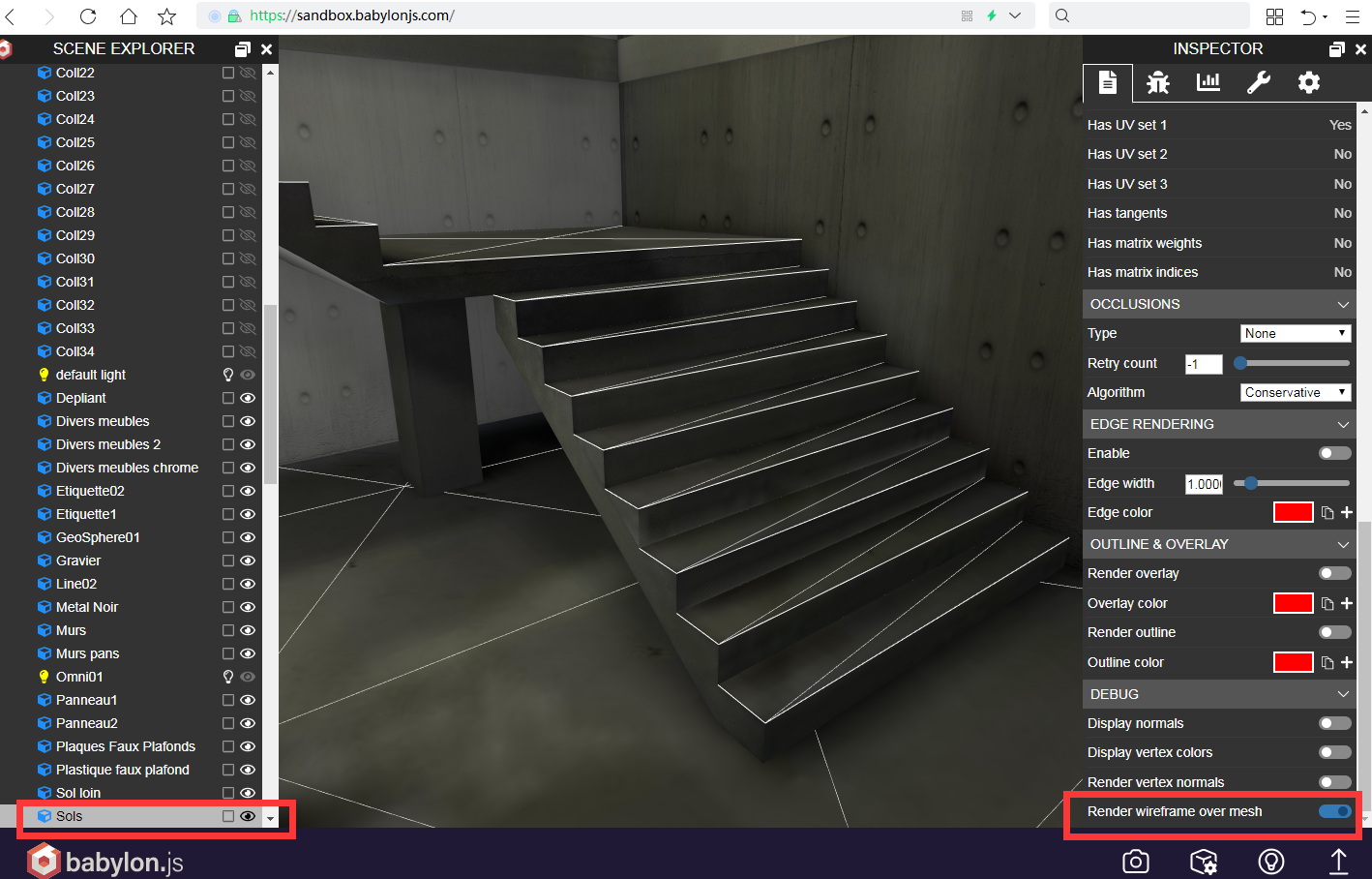
Task: Hide the Sols mesh with its eye icon
Action: coord(249,816)
